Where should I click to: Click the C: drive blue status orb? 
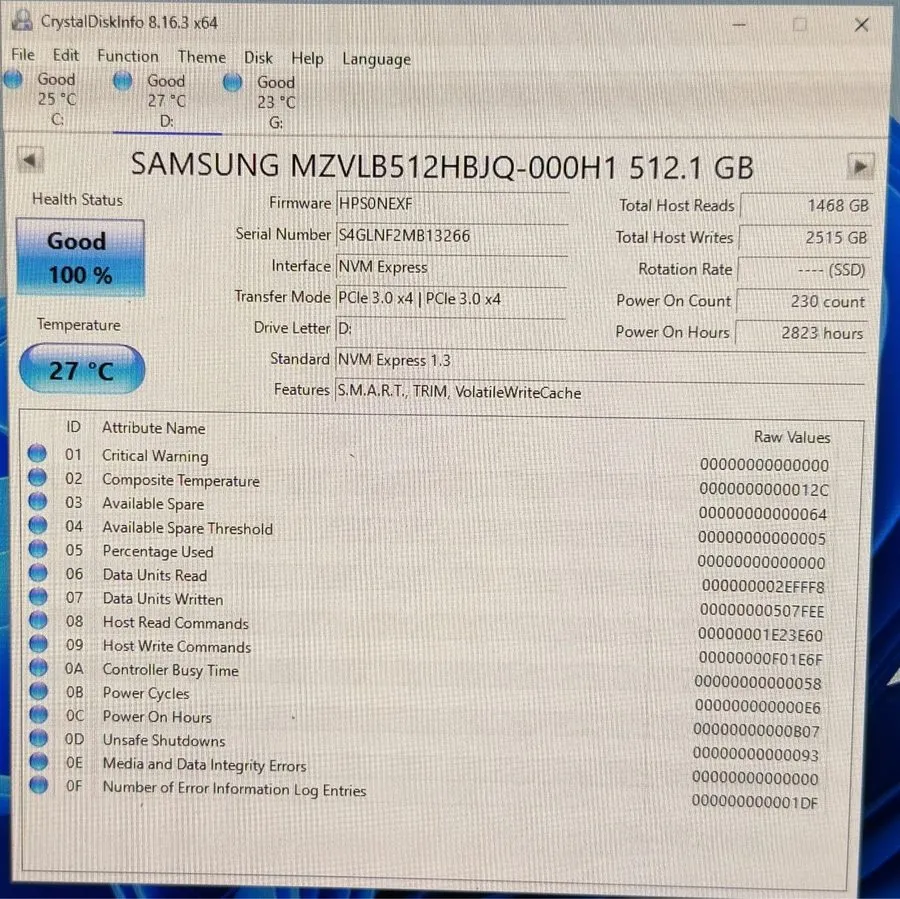coord(13,79)
